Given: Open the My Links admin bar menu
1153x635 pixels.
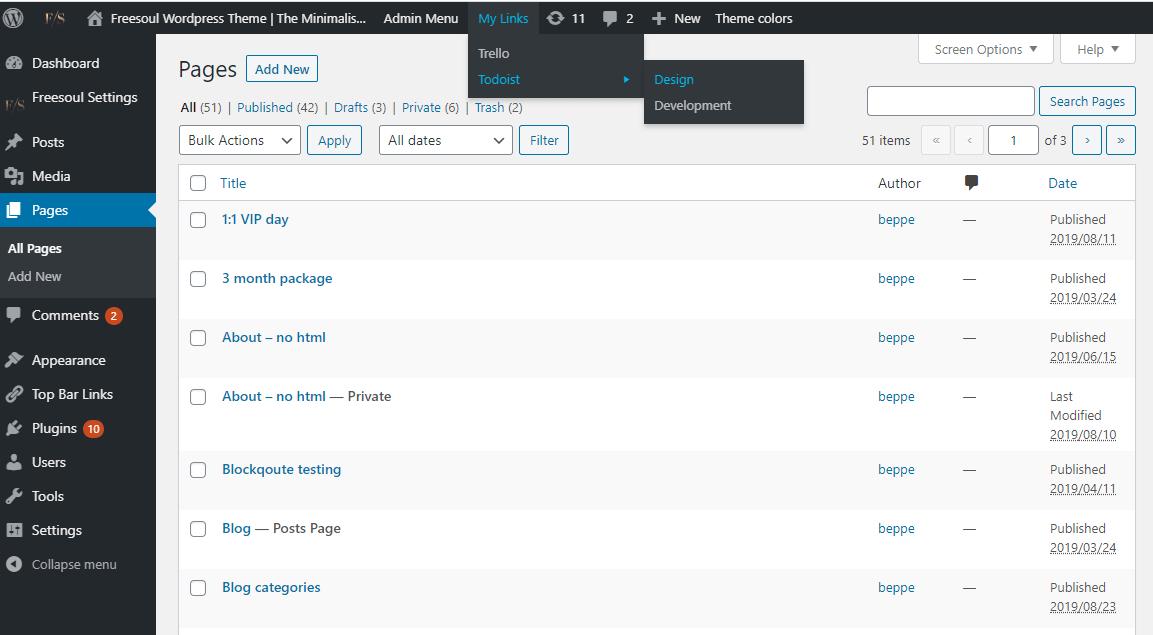Looking at the screenshot, I should [503, 18].
